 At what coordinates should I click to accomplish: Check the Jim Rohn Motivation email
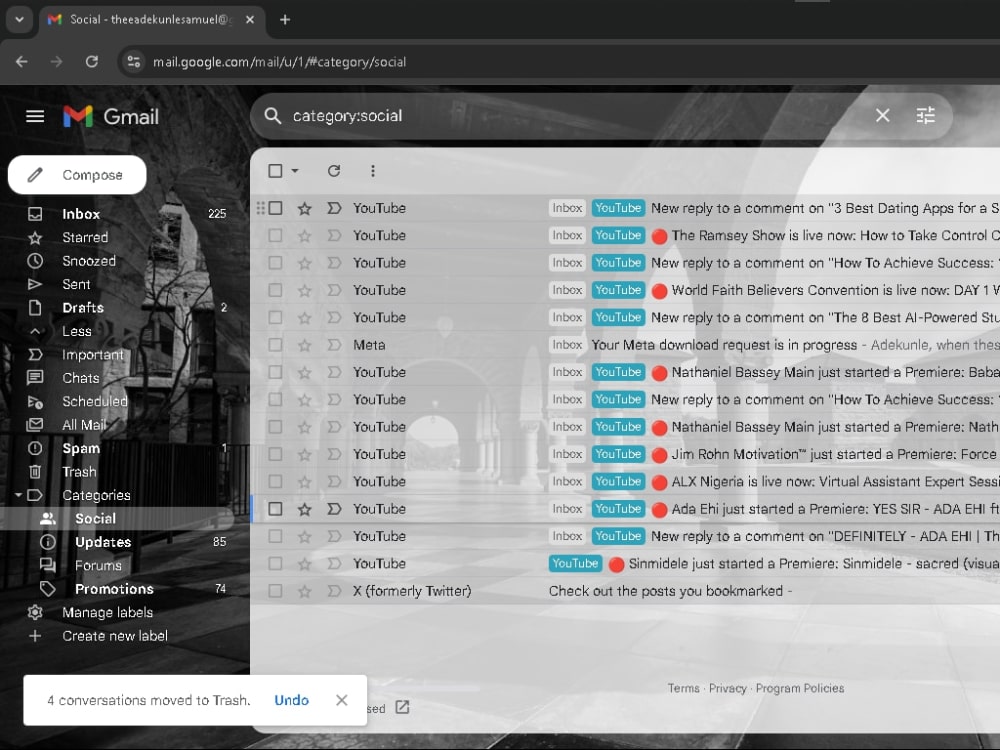coord(275,454)
